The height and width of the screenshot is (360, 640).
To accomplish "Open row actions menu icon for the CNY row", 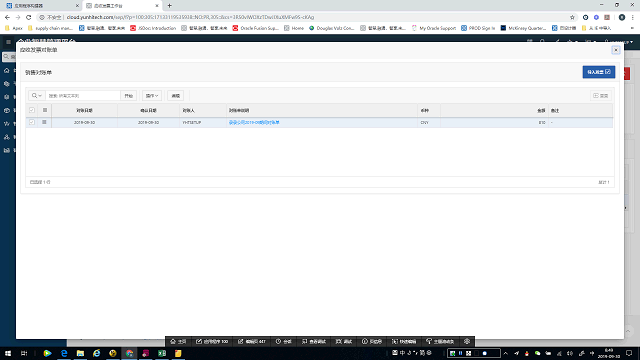I will [x=44, y=122].
